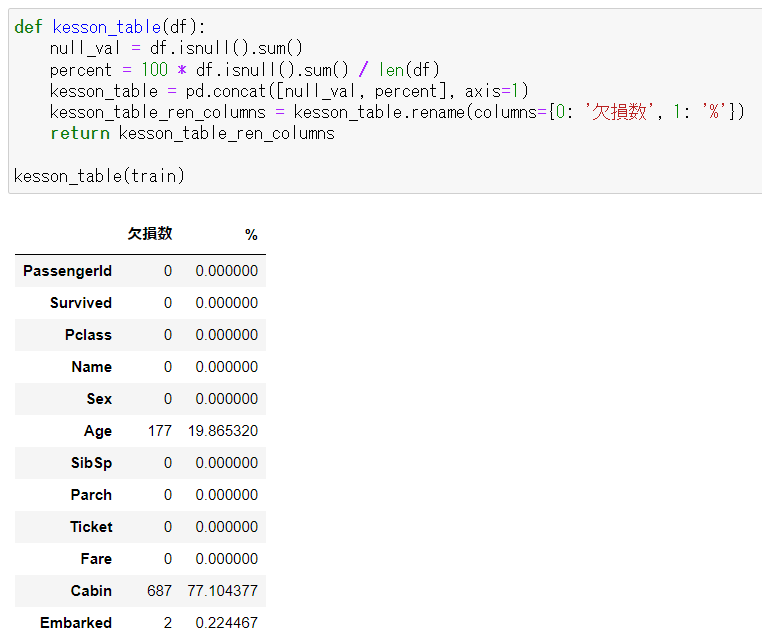
Task: Select the Parch row label
Action: (91, 495)
